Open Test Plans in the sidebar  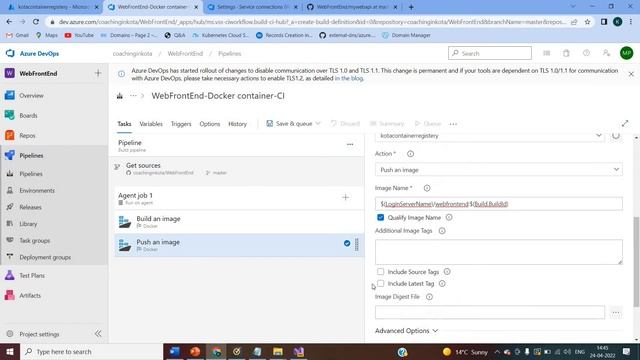32,276
